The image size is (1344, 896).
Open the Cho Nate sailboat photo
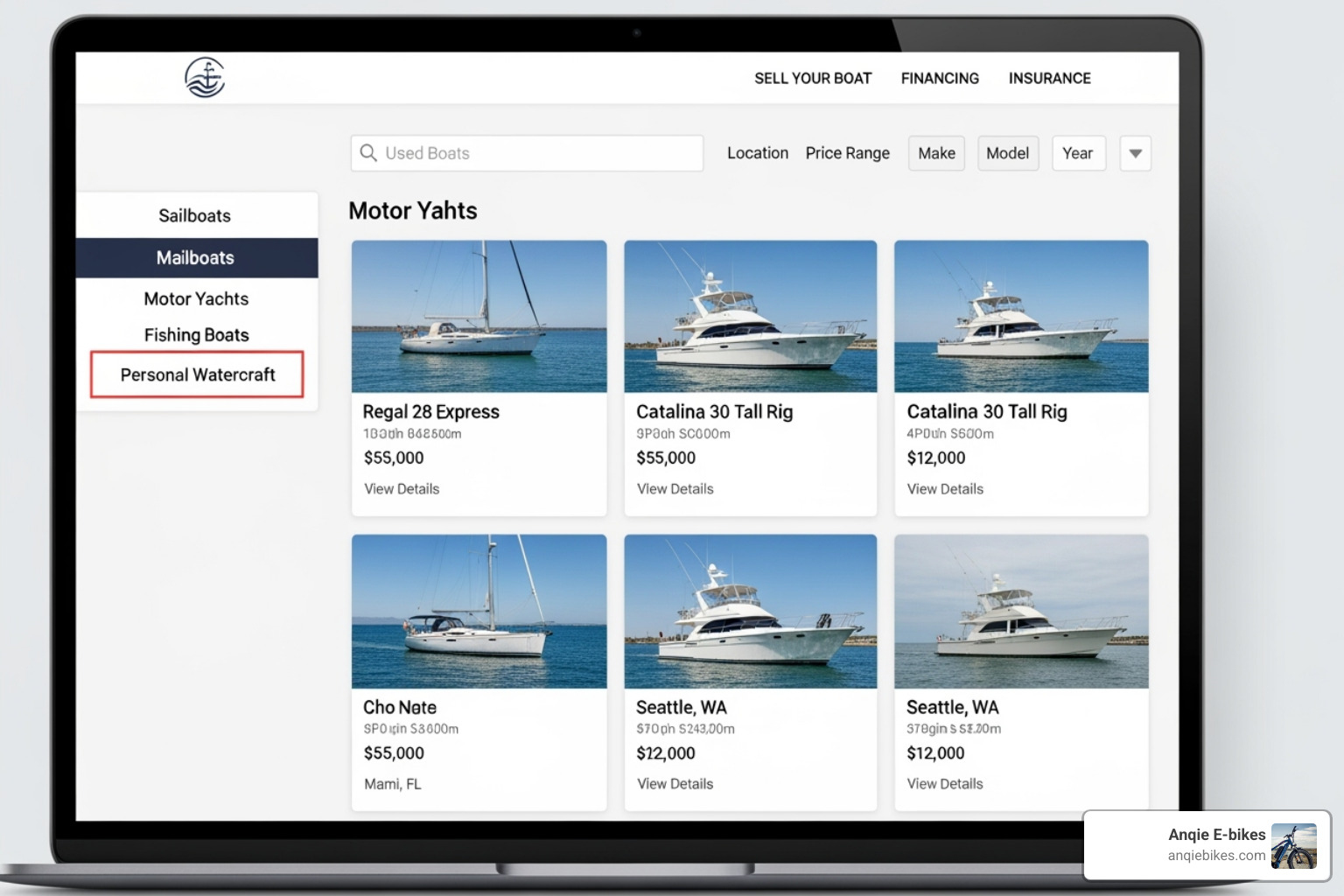pos(479,611)
